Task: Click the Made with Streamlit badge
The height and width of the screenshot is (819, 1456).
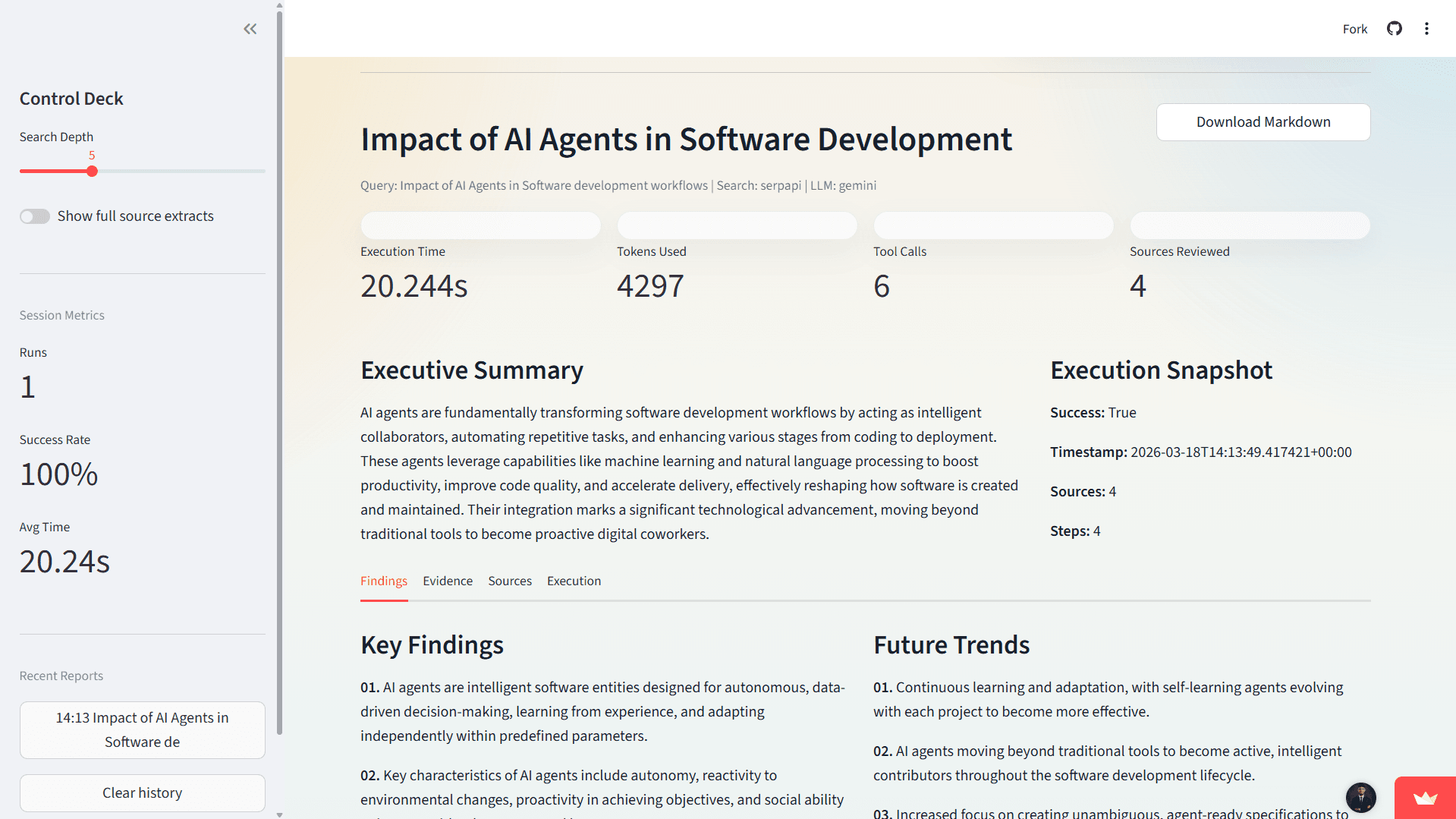Action: click(x=1424, y=799)
